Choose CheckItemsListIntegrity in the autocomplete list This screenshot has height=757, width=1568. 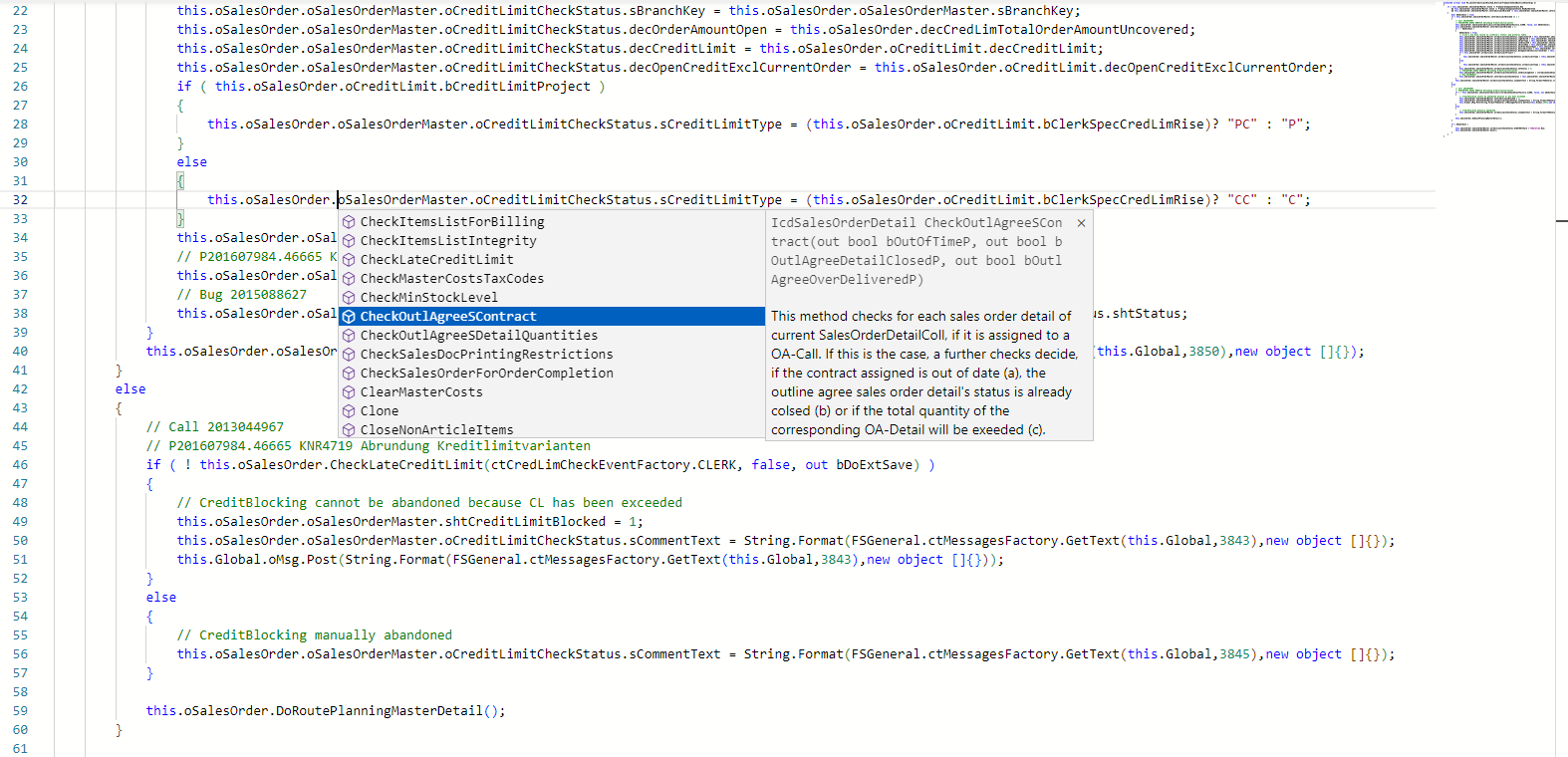tap(551, 241)
